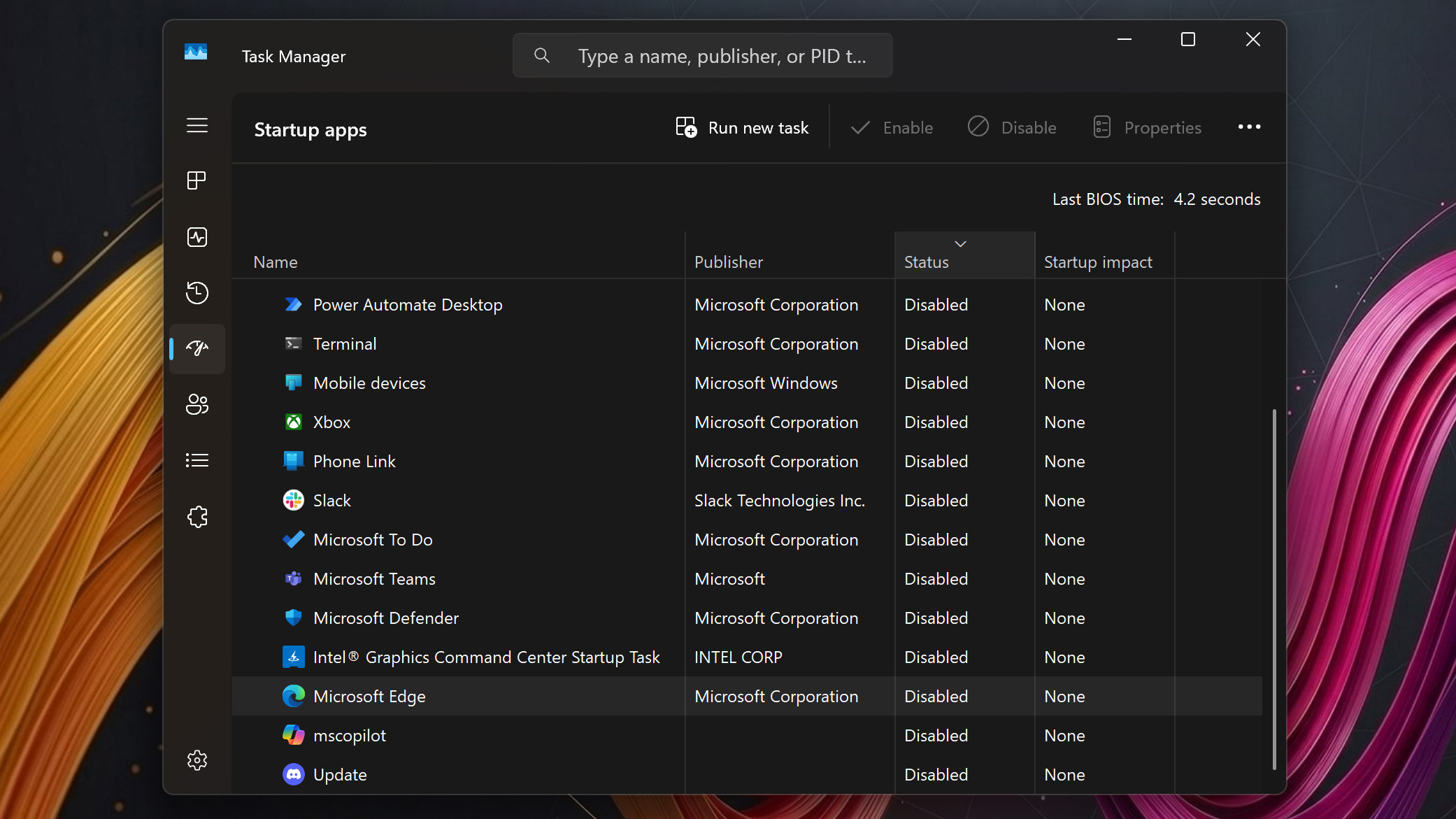
Task: Open the App history page icon
Action: [x=197, y=292]
